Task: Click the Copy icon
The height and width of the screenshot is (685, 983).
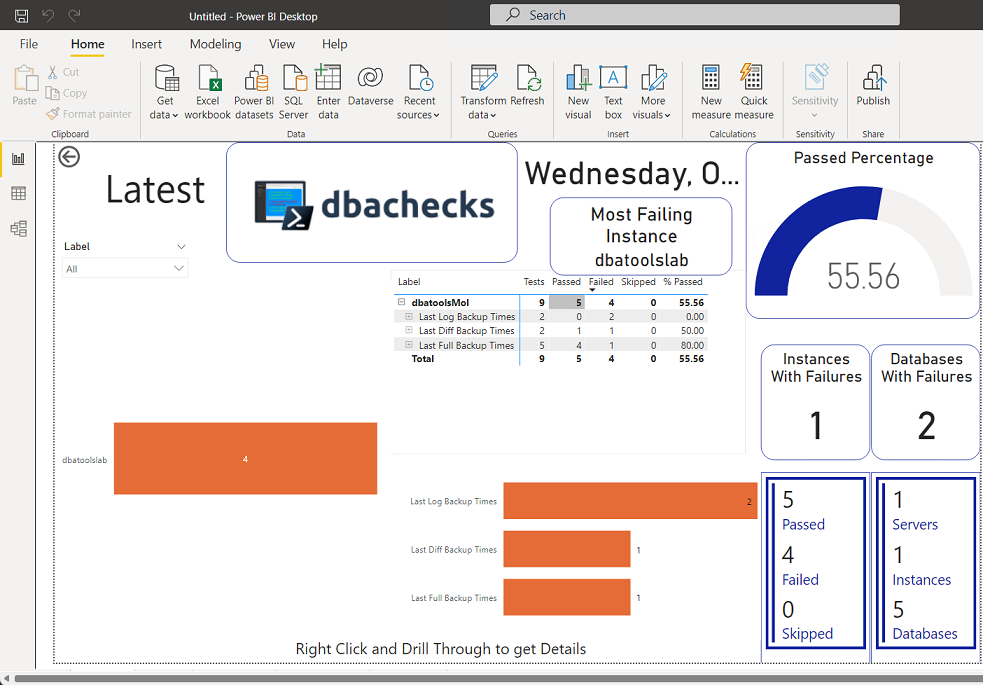Action: pyautogui.click(x=52, y=93)
